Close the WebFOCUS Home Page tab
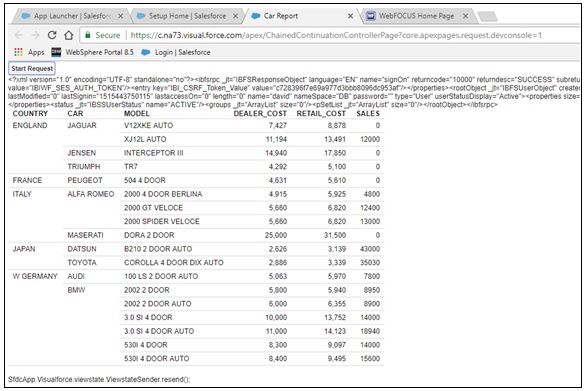The height and width of the screenshot is (391, 585). tap(465, 16)
